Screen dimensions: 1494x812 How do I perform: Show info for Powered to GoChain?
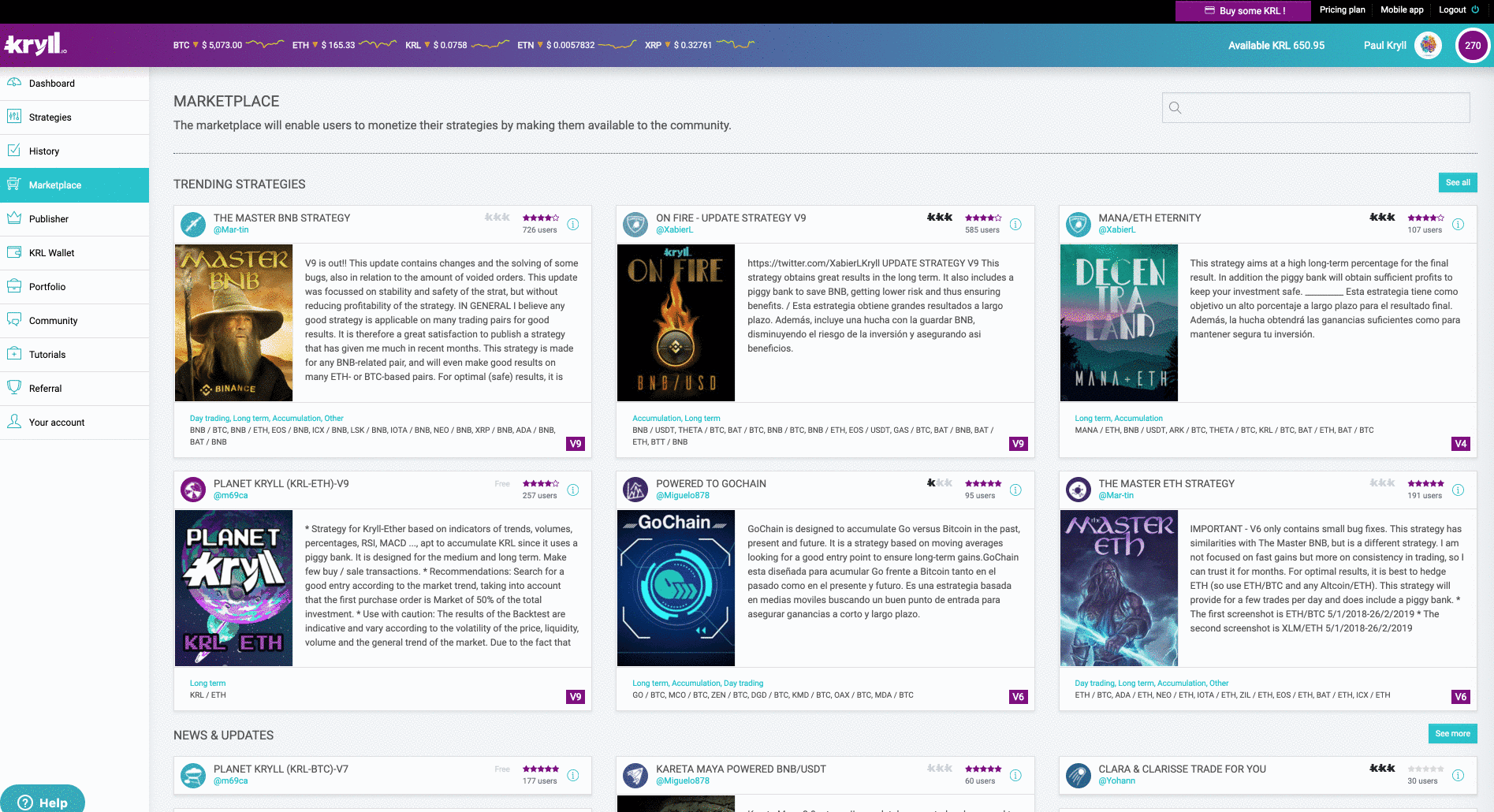click(x=1015, y=490)
